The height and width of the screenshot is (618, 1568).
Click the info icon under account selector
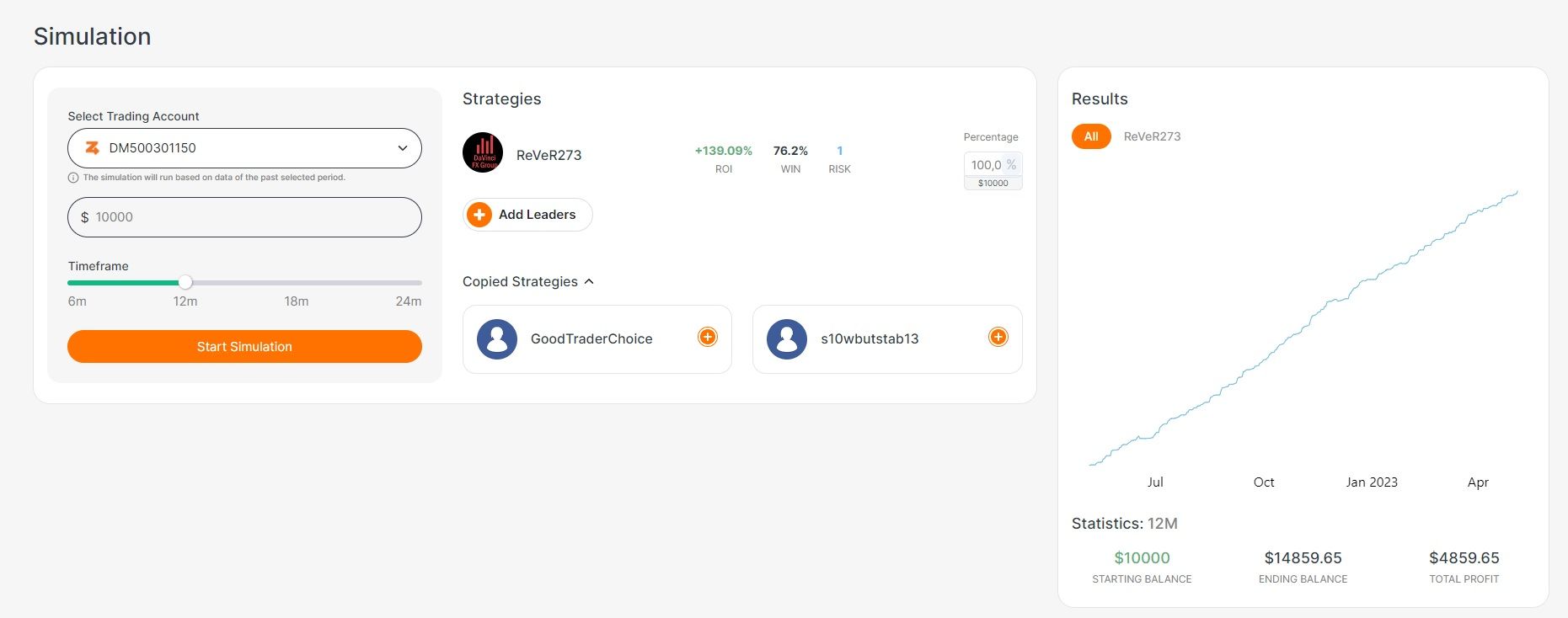pyautogui.click(x=73, y=178)
